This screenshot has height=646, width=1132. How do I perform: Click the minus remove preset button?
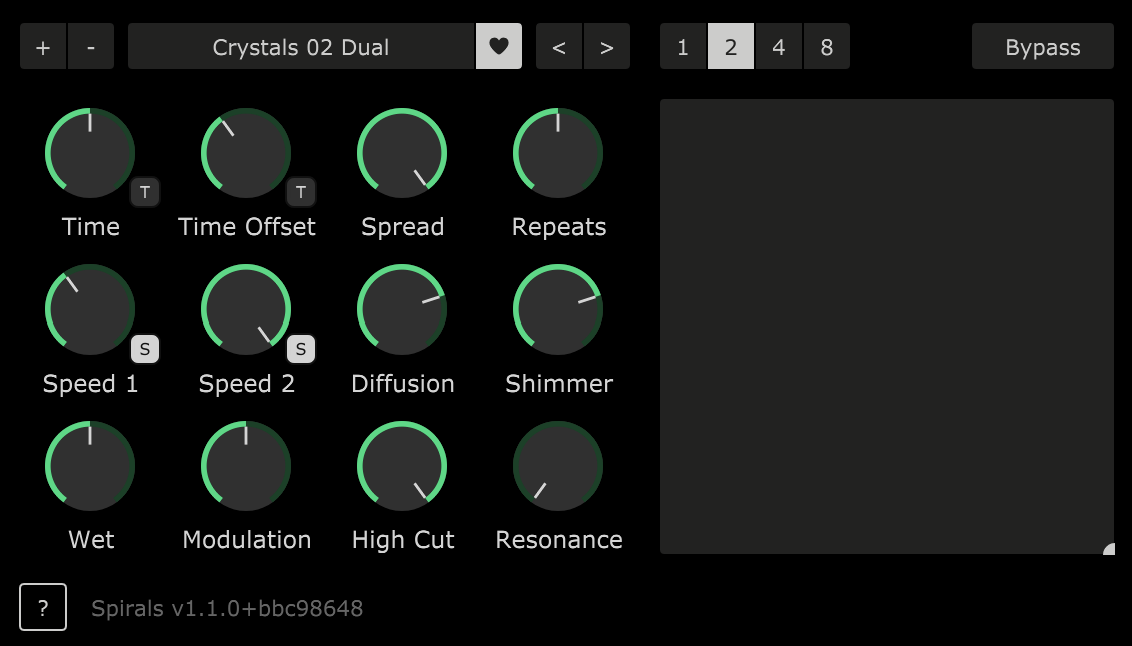[x=91, y=47]
